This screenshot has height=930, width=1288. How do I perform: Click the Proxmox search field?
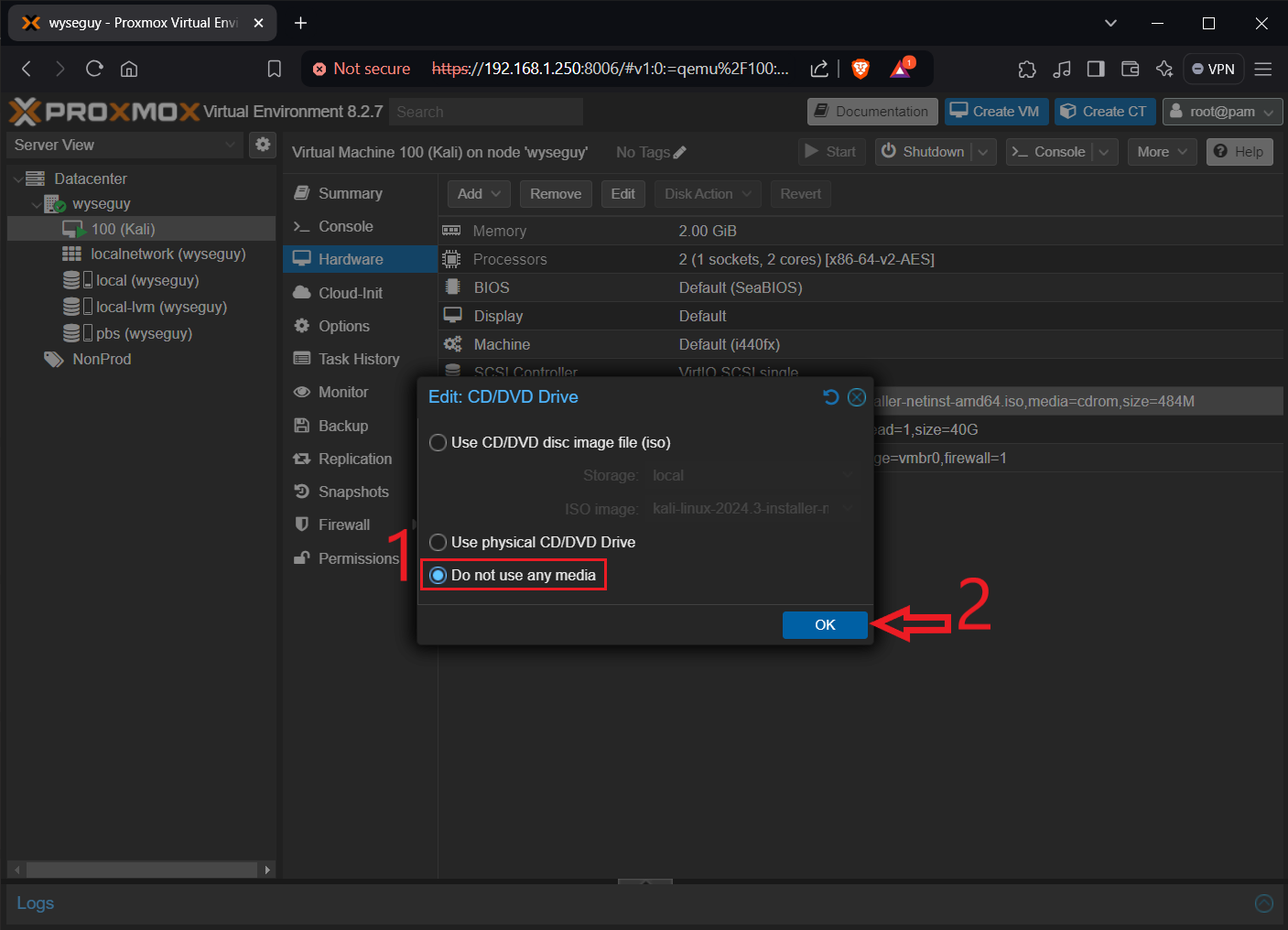point(486,112)
